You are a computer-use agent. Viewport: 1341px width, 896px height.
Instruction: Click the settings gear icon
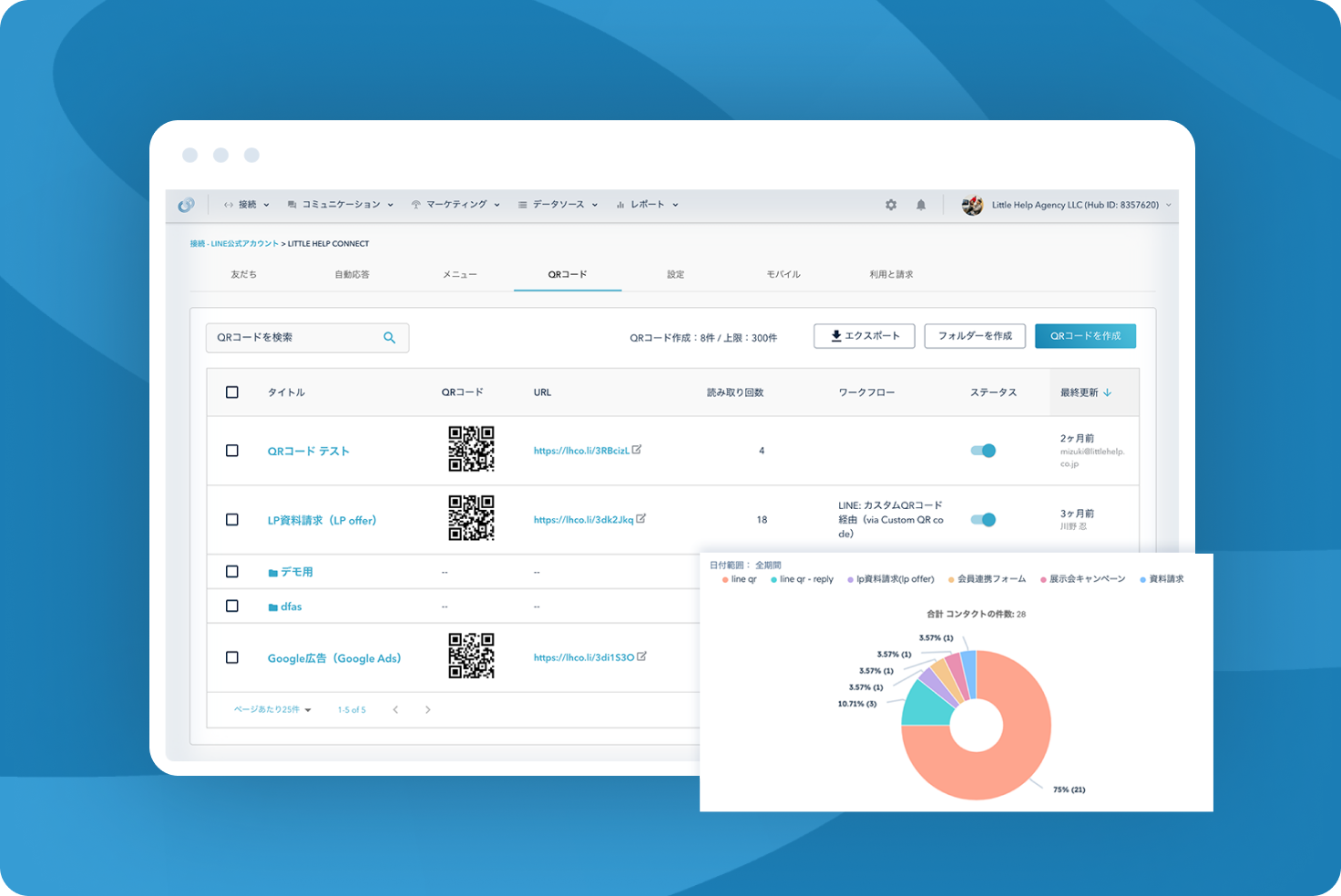click(891, 205)
